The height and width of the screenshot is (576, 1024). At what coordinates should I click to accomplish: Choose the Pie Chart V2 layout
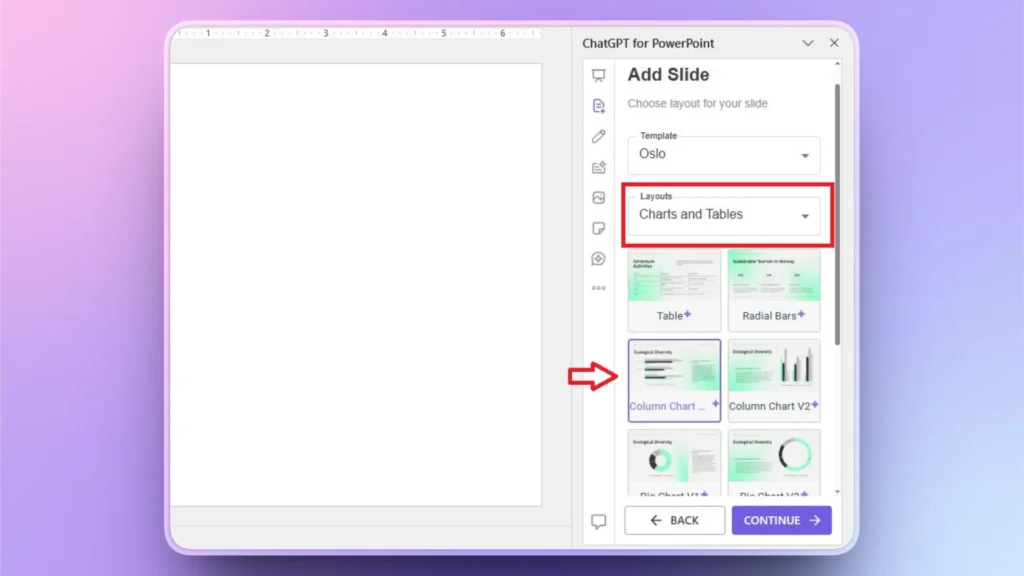point(774,465)
